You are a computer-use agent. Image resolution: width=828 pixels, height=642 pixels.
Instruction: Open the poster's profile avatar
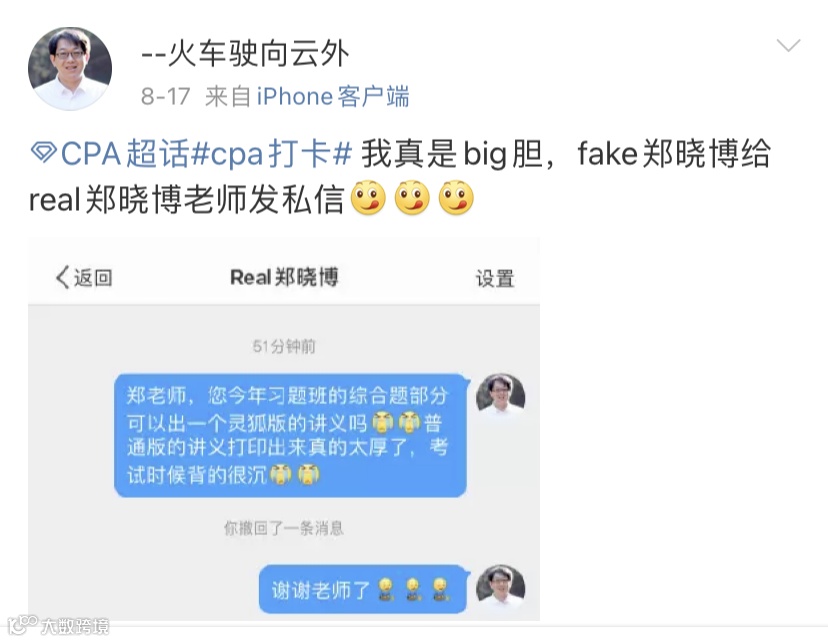70,69
